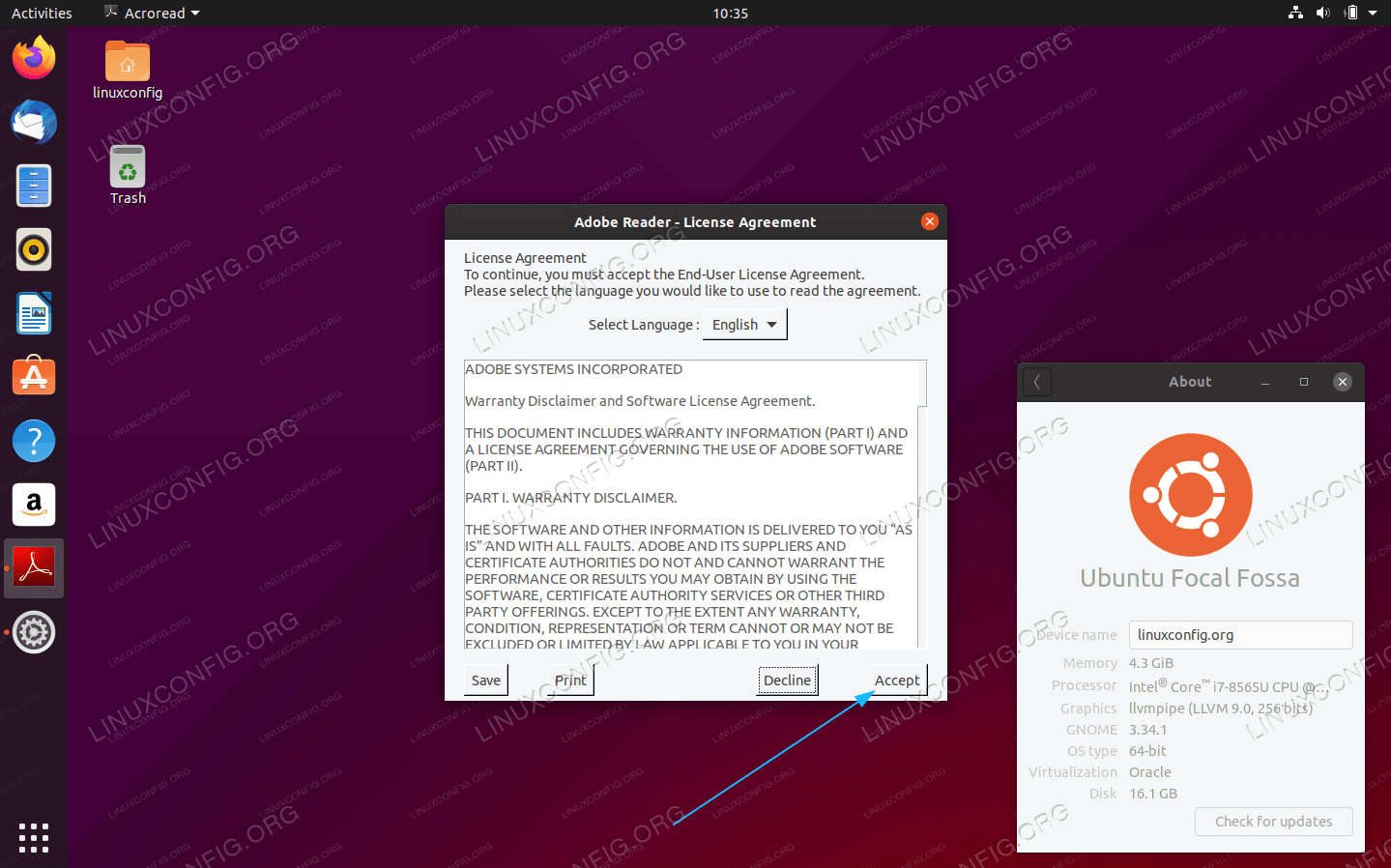Open the Amazon launcher in the dock

pyautogui.click(x=34, y=505)
